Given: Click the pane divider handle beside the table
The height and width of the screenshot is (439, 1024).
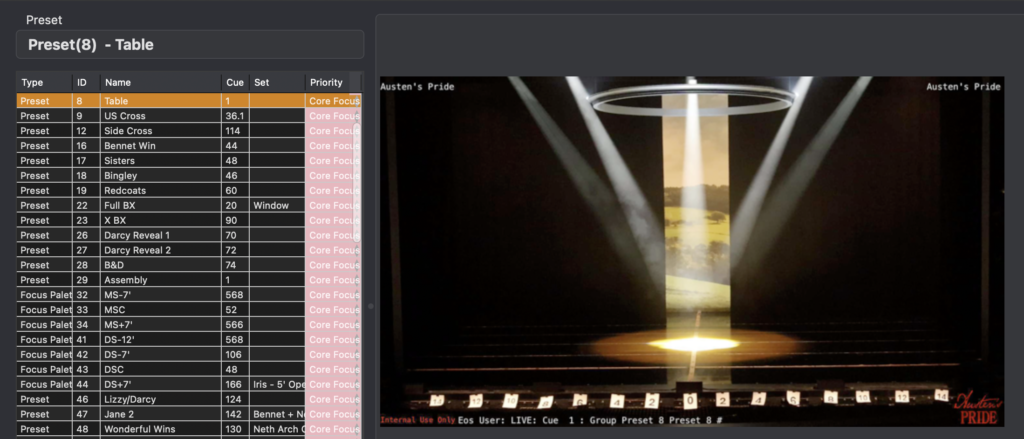Looking at the screenshot, I should pos(370,306).
